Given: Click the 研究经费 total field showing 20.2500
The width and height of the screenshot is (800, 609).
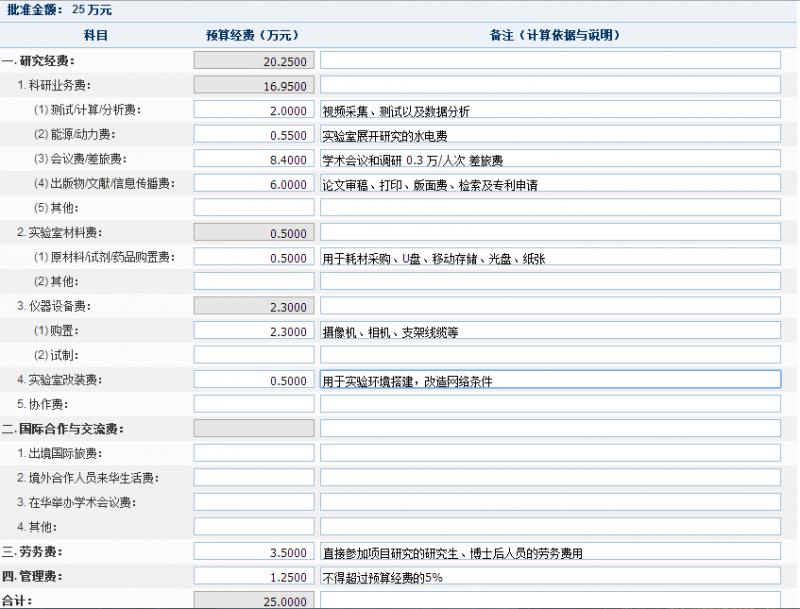Looking at the screenshot, I should coord(254,60).
